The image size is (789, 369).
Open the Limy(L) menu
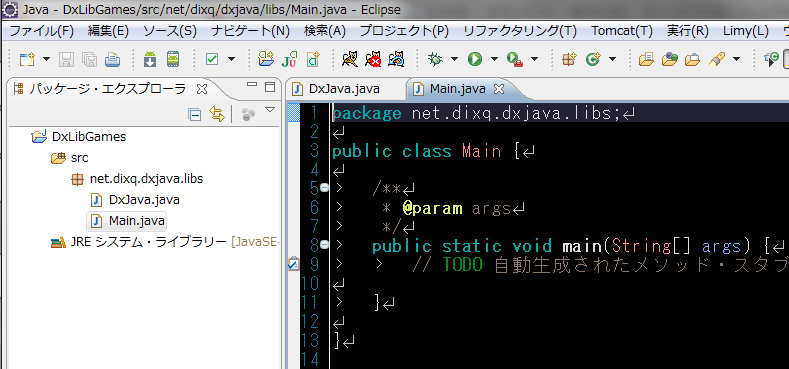coord(746,31)
